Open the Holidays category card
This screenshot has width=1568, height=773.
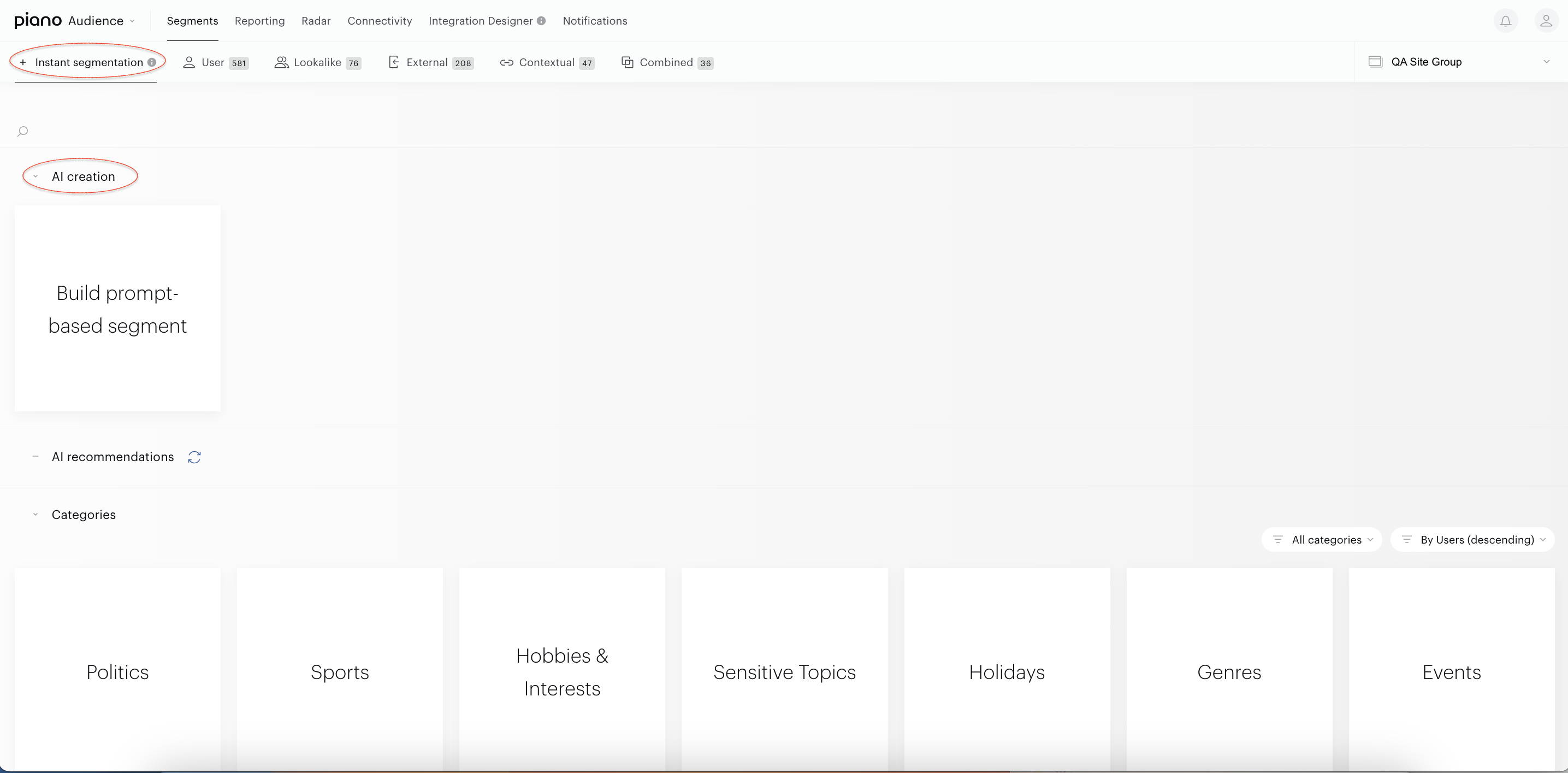coord(1007,670)
